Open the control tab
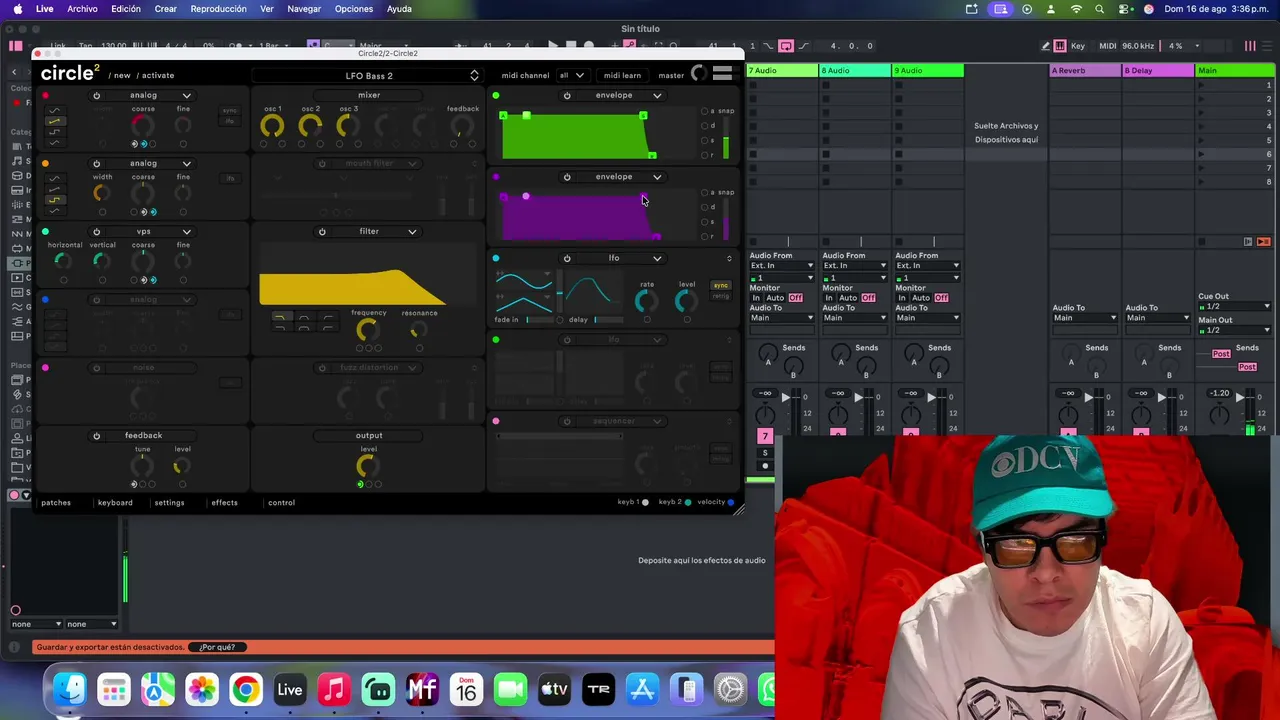 [281, 502]
